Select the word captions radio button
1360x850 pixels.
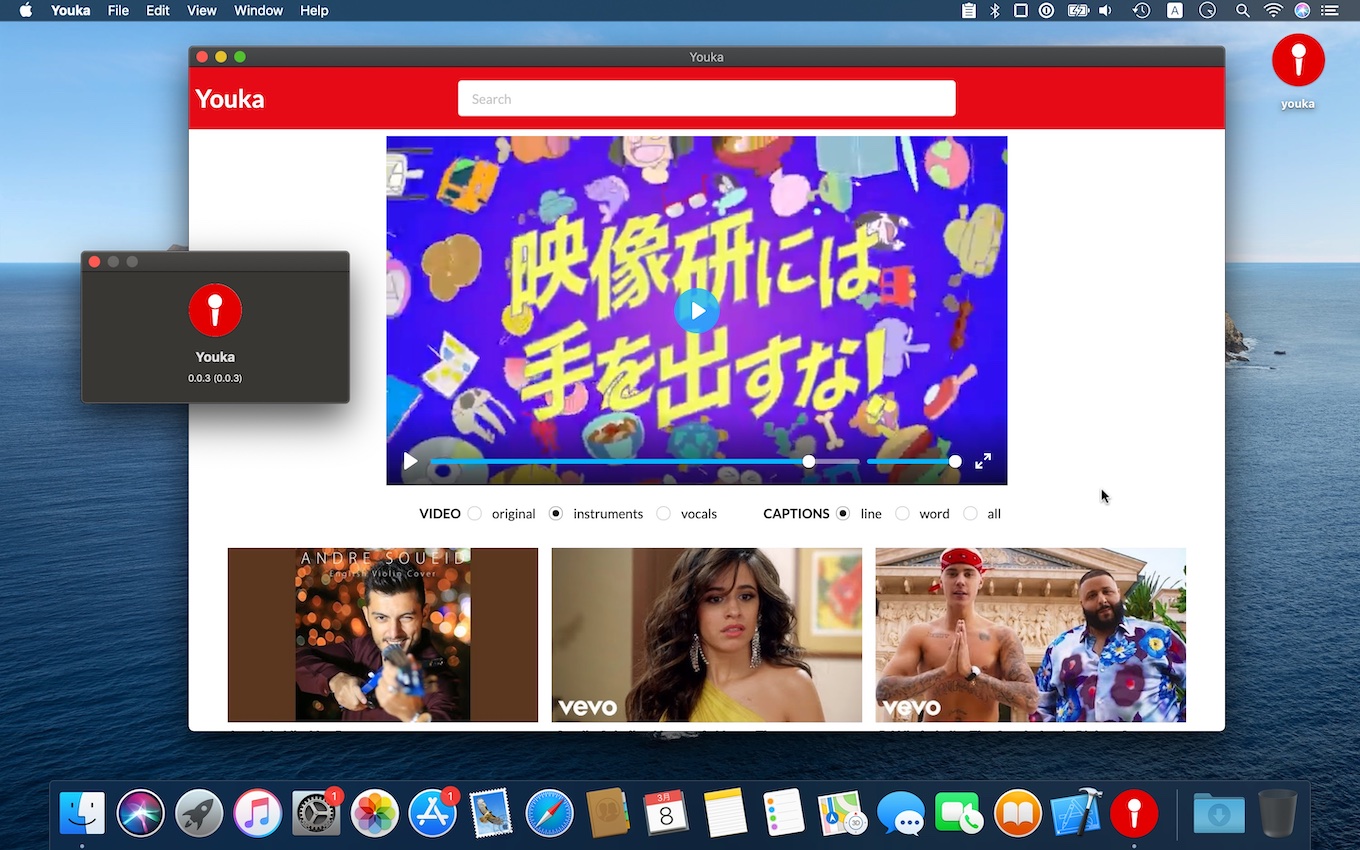(902, 513)
